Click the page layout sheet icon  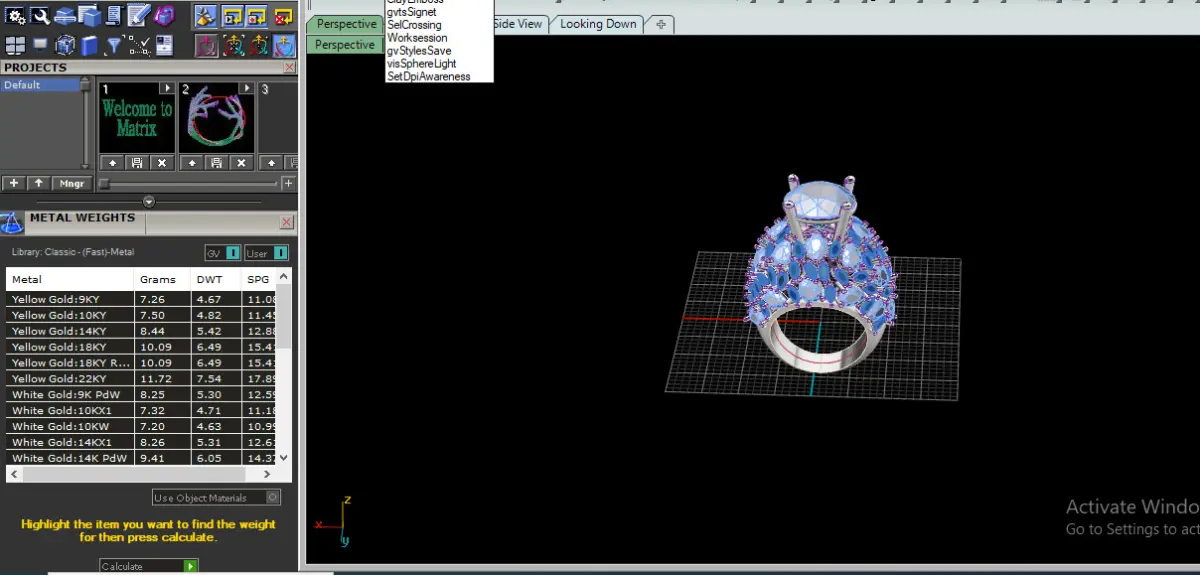pos(163,45)
